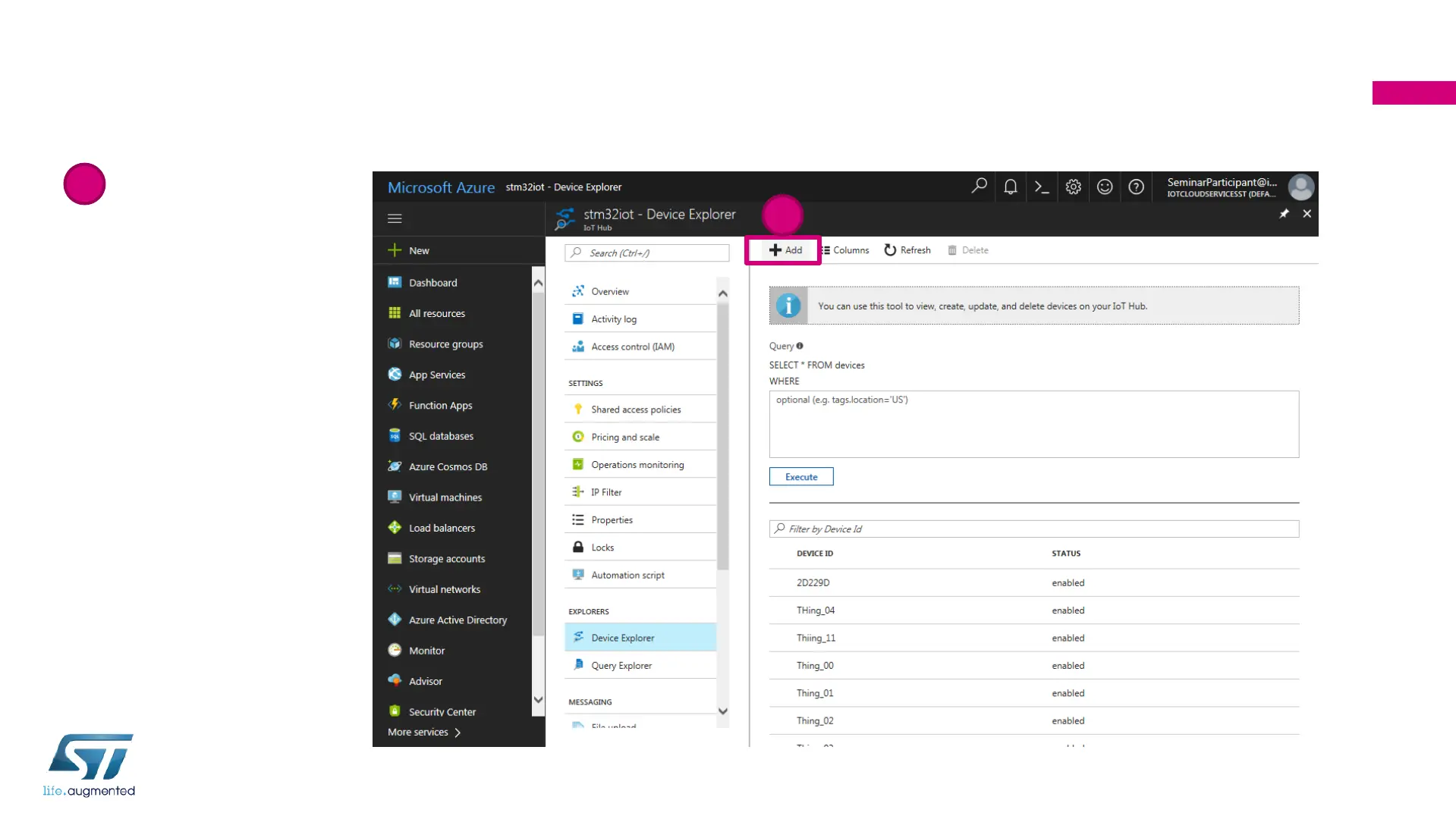Select device row 2D229D
The height and width of the screenshot is (819, 1456).
pos(1033,582)
